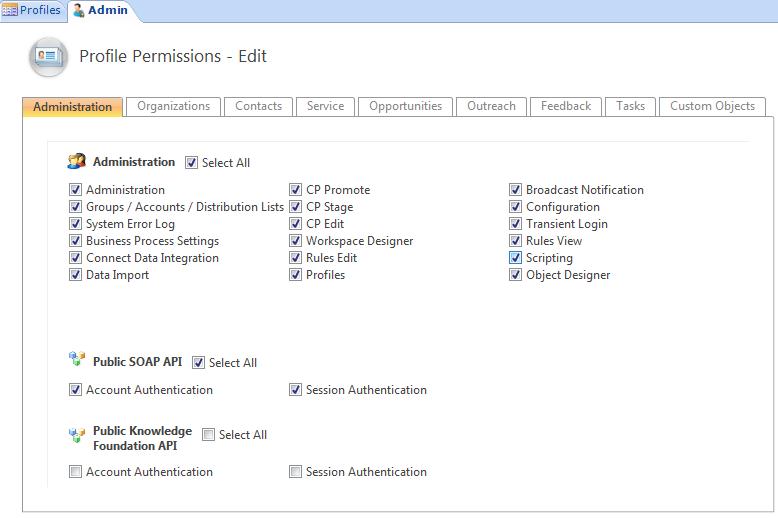
Task: Open the Custom Objects tab
Action: 712,106
